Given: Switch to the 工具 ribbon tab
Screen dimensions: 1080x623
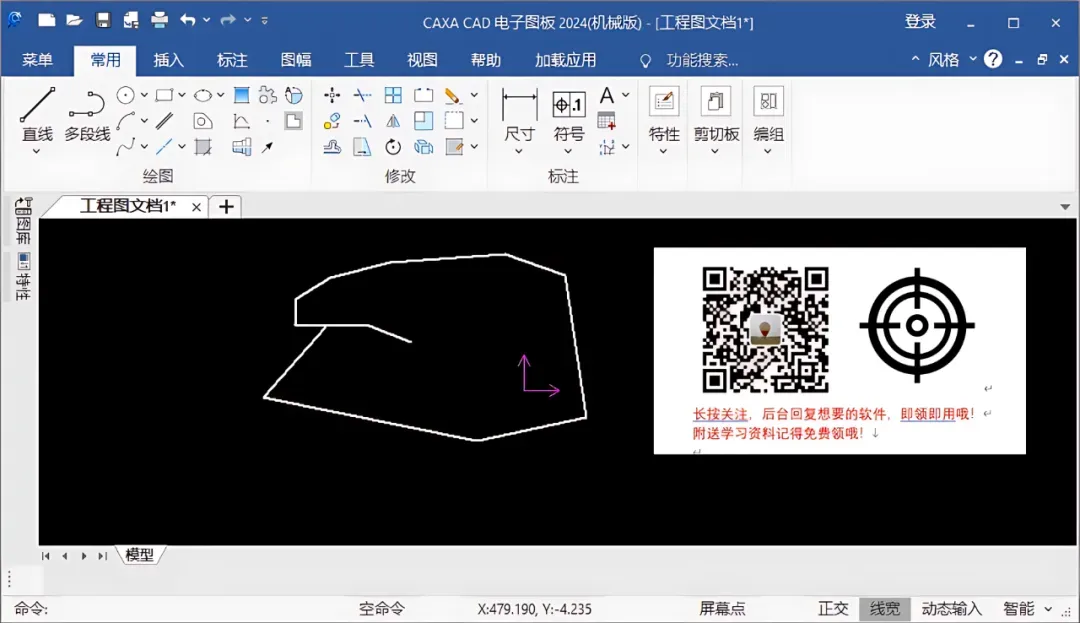Looking at the screenshot, I should [x=359, y=60].
